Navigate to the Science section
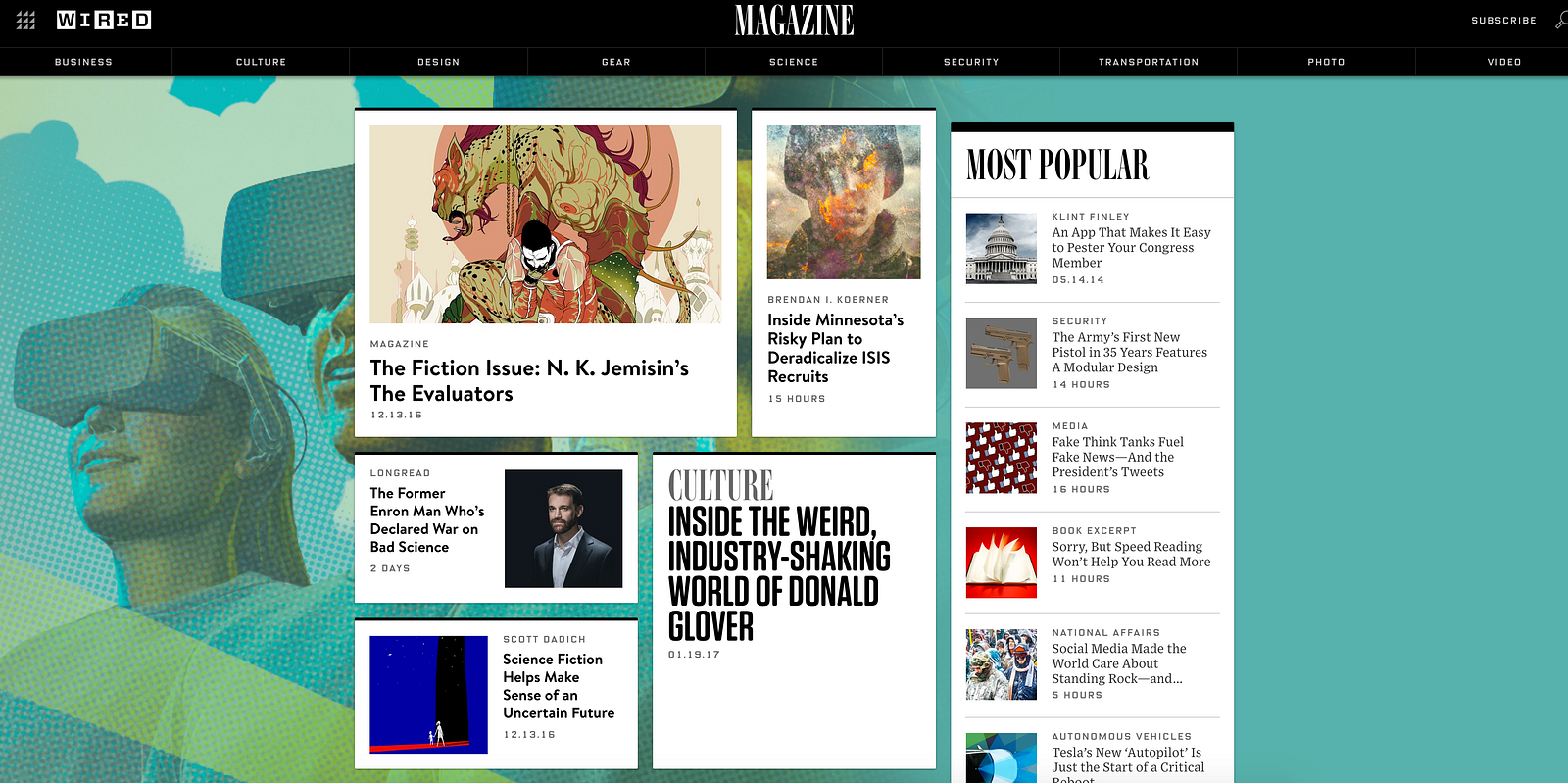The height and width of the screenshot is (783, 1568). 794,62
